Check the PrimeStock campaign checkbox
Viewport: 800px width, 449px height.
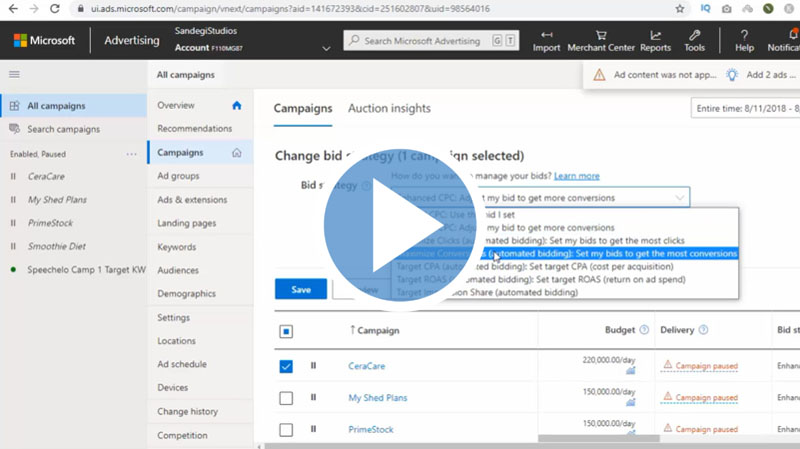(286, 430)
